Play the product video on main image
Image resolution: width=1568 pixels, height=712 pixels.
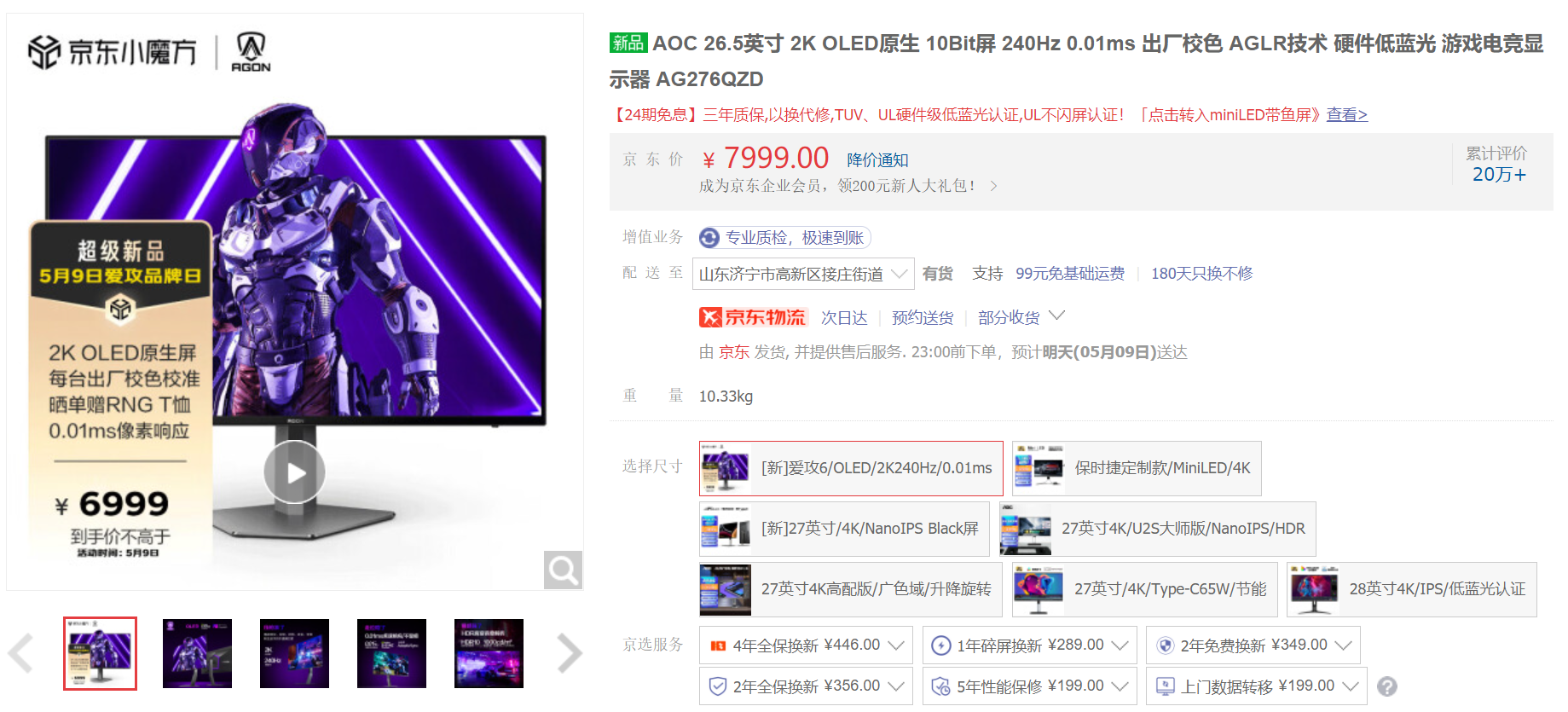(294, 472)
